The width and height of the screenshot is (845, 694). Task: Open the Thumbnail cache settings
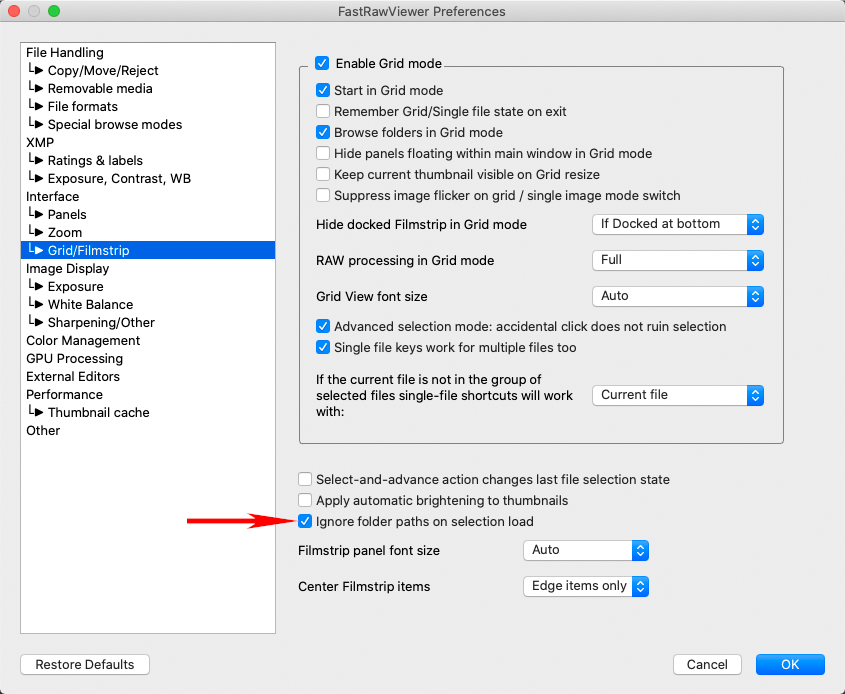pos(98,412)
